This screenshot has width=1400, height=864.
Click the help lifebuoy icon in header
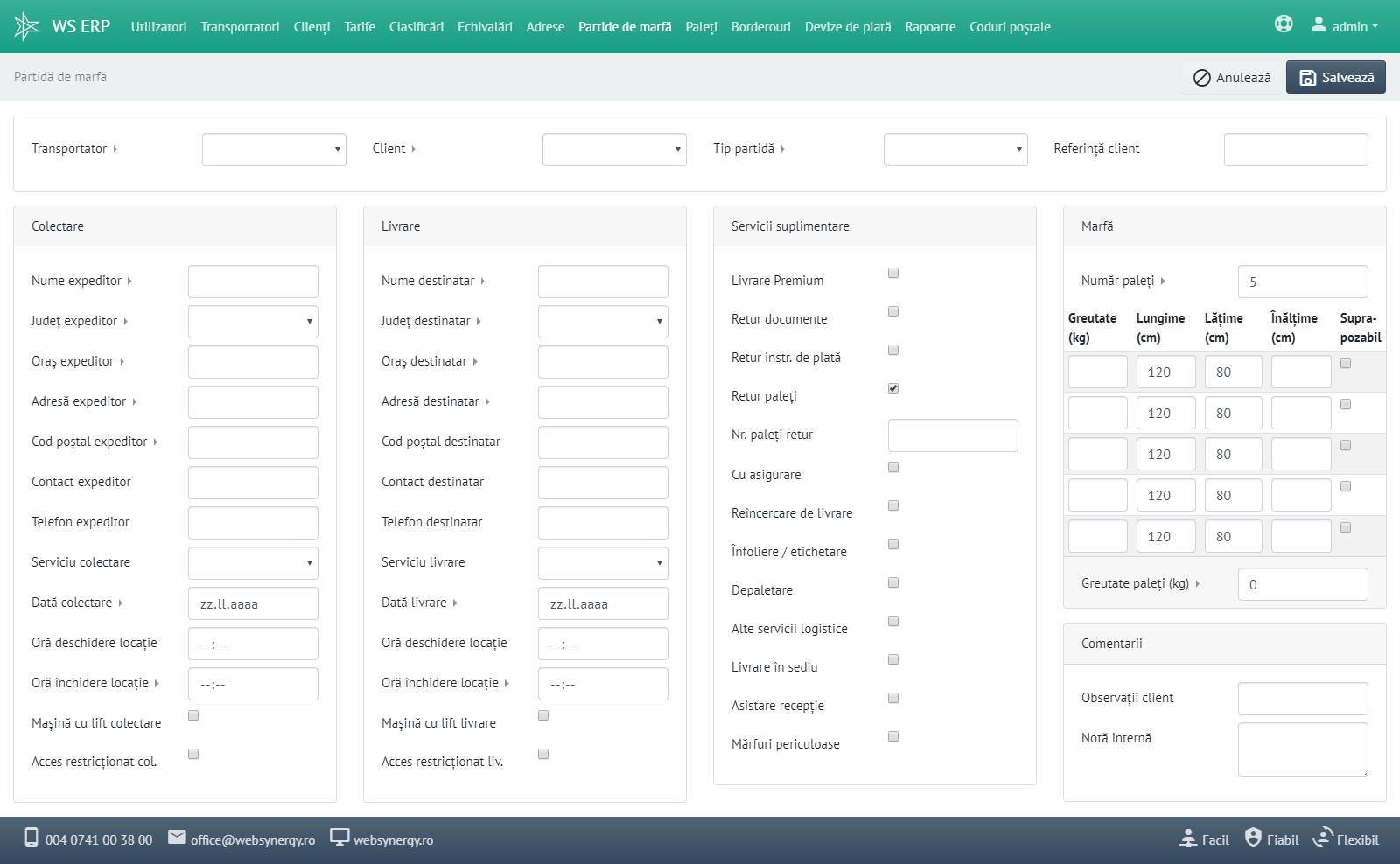(x=1284, y=24)
